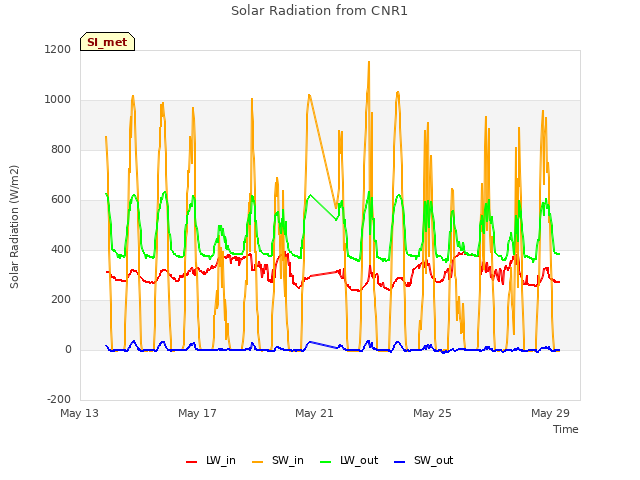Click the 1000 y-axis tick label
This screenshot has height=480, width=640.
coord(58,100)
